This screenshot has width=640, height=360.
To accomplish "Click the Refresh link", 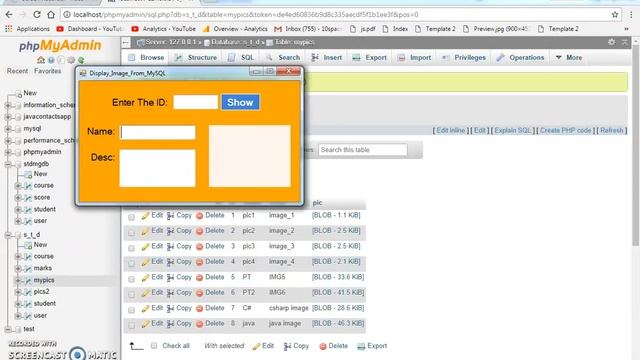I will tap(611, 131).
